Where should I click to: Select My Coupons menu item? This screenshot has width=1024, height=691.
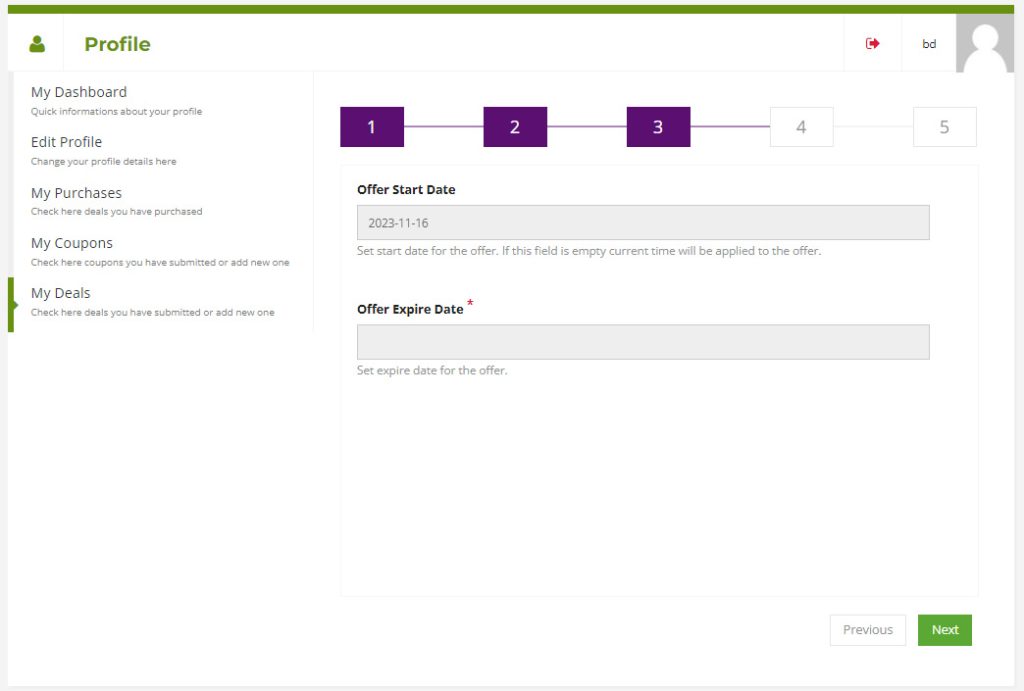coord(72,243)
